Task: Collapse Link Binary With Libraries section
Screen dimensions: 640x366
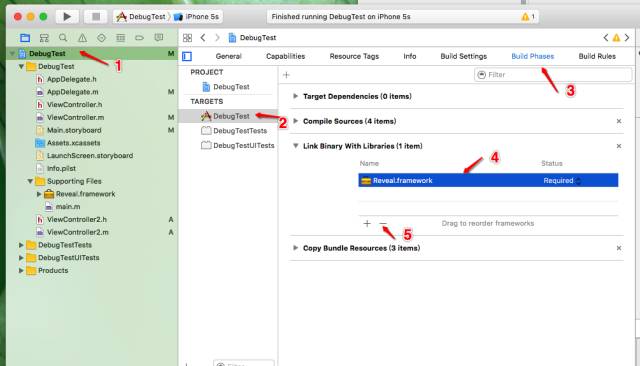Action: (x=296, y=146)
